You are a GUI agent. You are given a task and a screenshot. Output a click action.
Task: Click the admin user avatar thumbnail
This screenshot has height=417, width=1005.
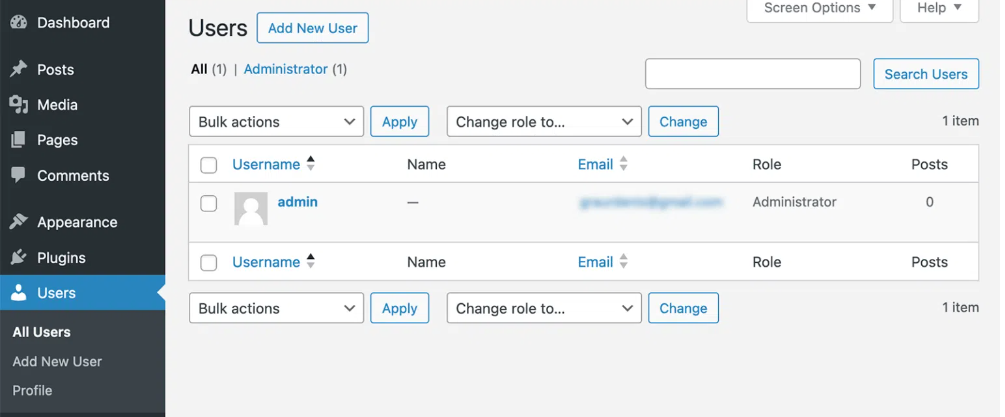coord(251,209)
